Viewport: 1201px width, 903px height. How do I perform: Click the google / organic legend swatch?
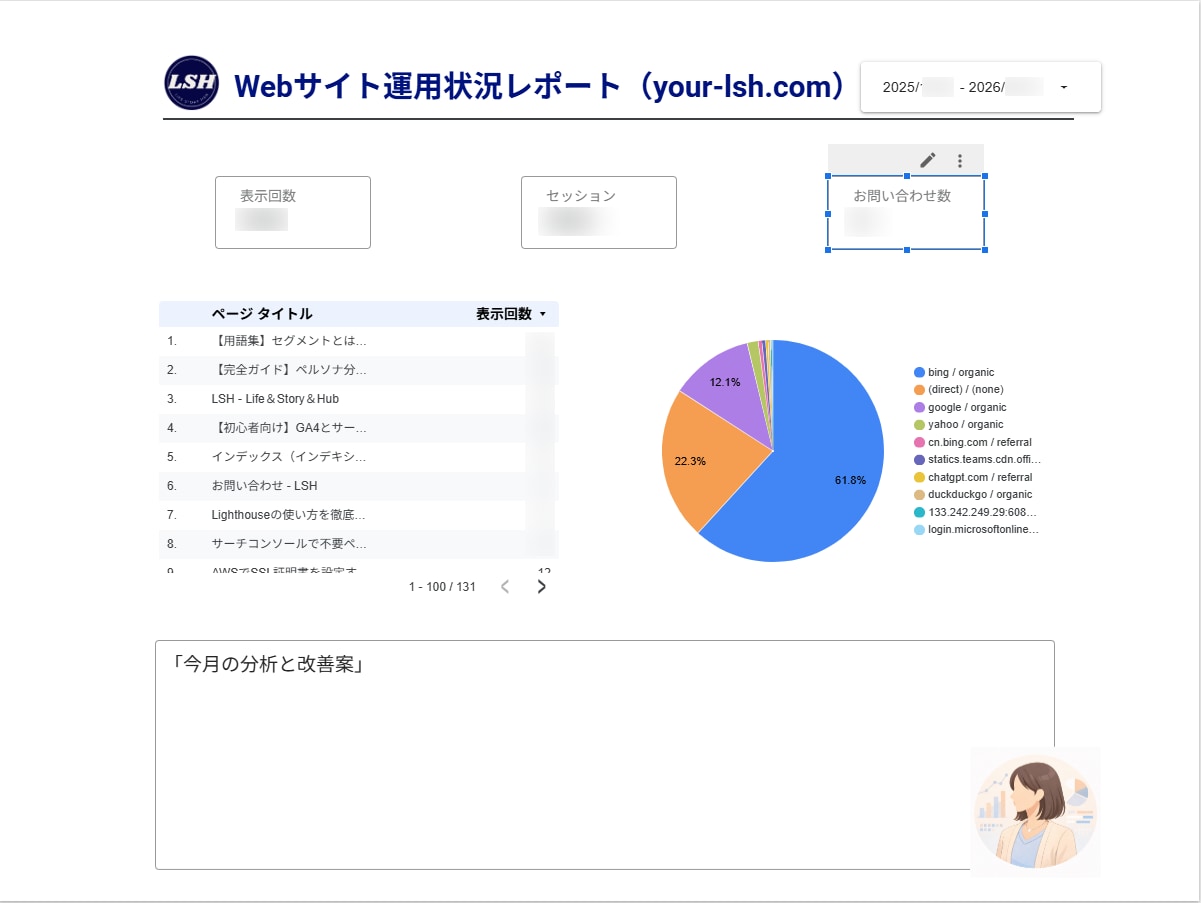(x=919, y=407)
